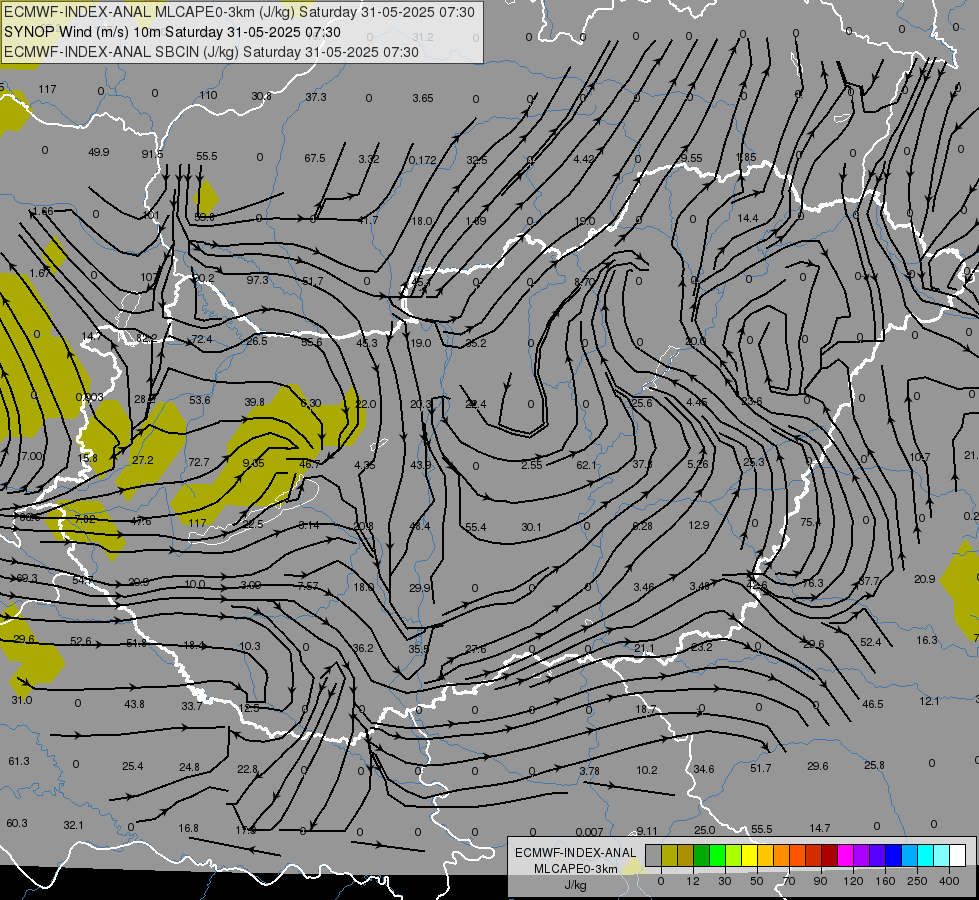Viewport: 979px width, 900px height.
Task: Click the map value 4.42
Action: pyautogui.click(x=584, y=159)
